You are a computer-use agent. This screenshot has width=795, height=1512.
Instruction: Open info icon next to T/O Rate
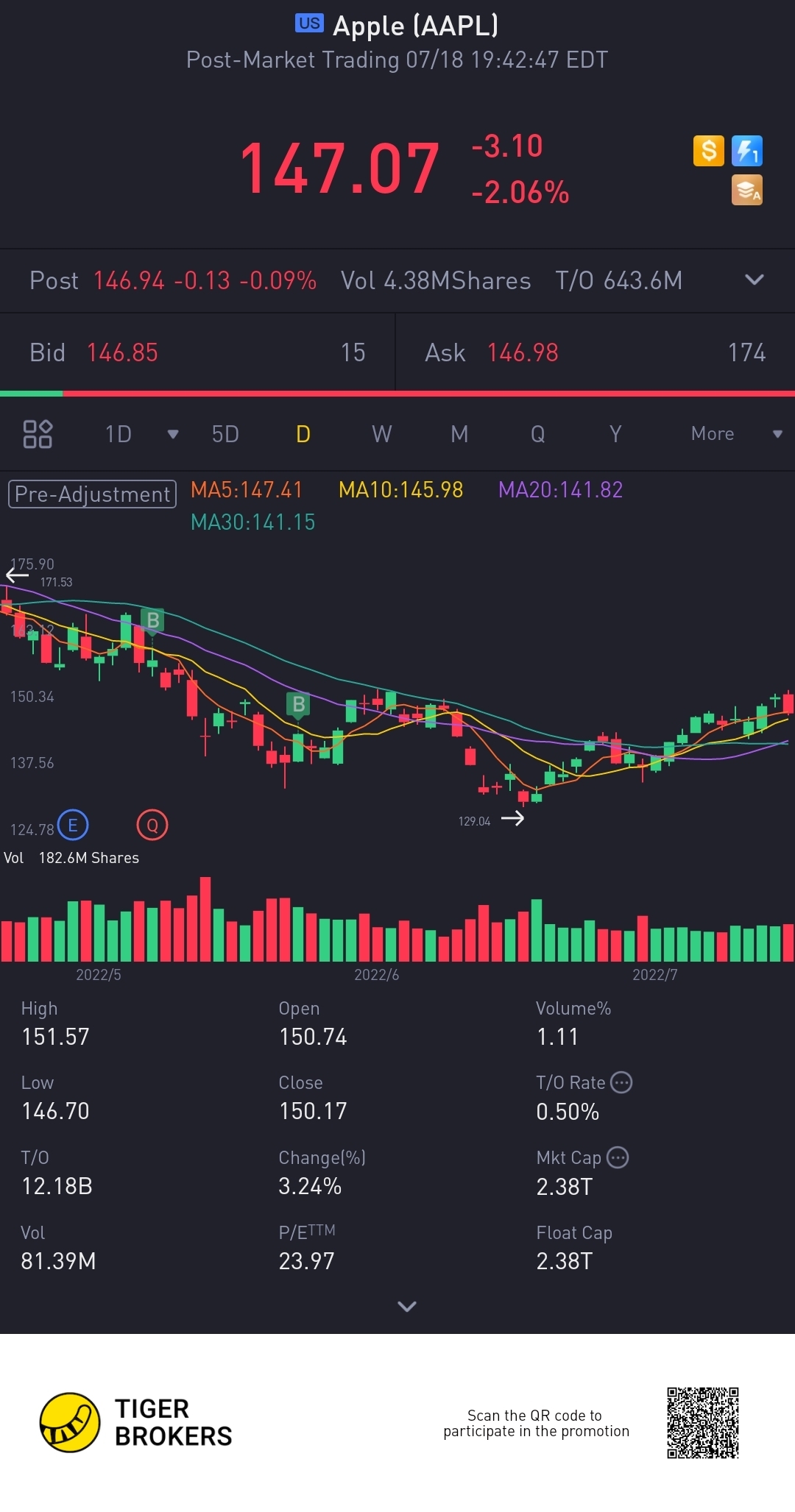pos(622,1082)
